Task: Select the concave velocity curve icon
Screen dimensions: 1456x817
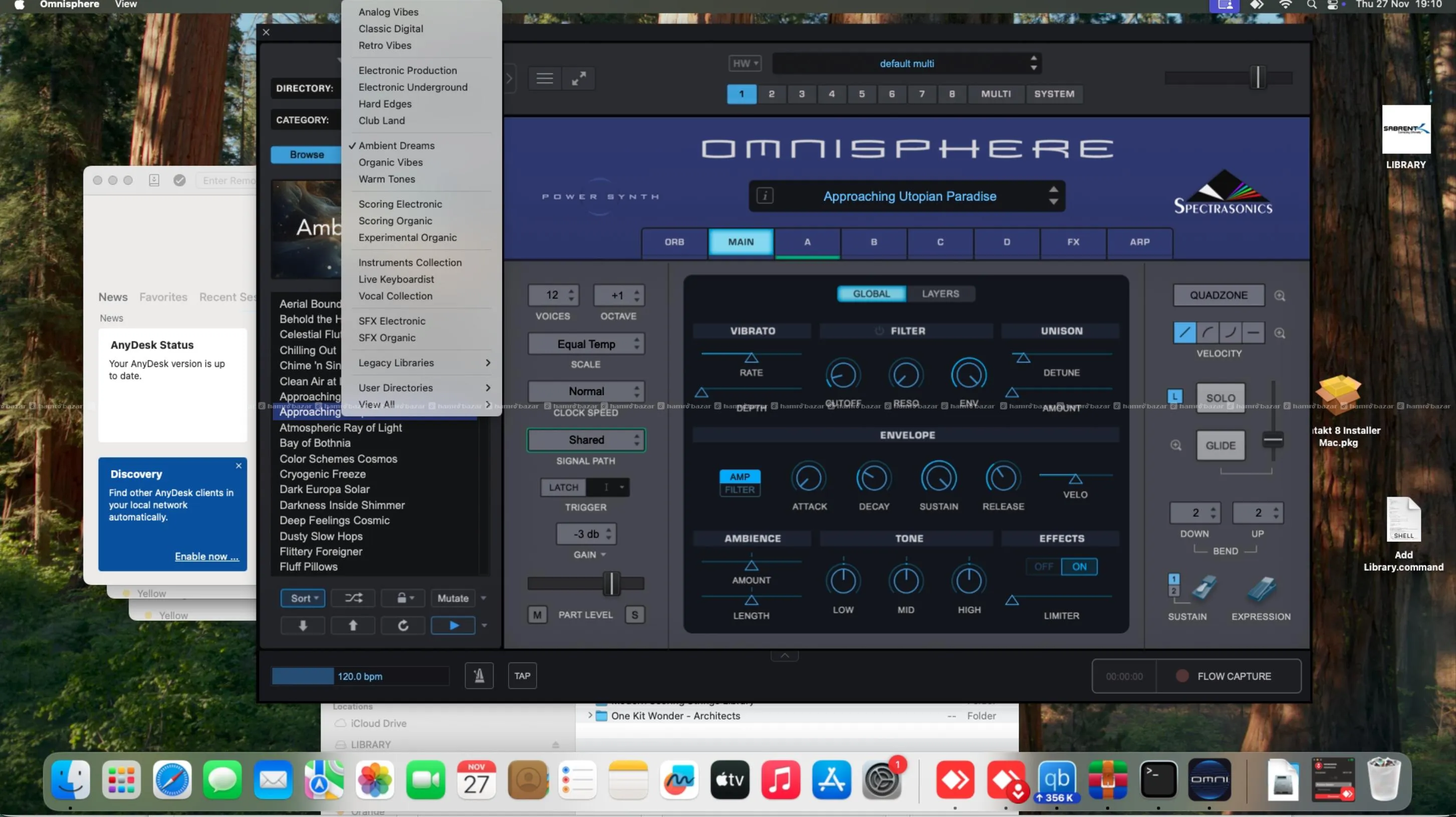Action: pyautogui.click(x=1207, y=332)
